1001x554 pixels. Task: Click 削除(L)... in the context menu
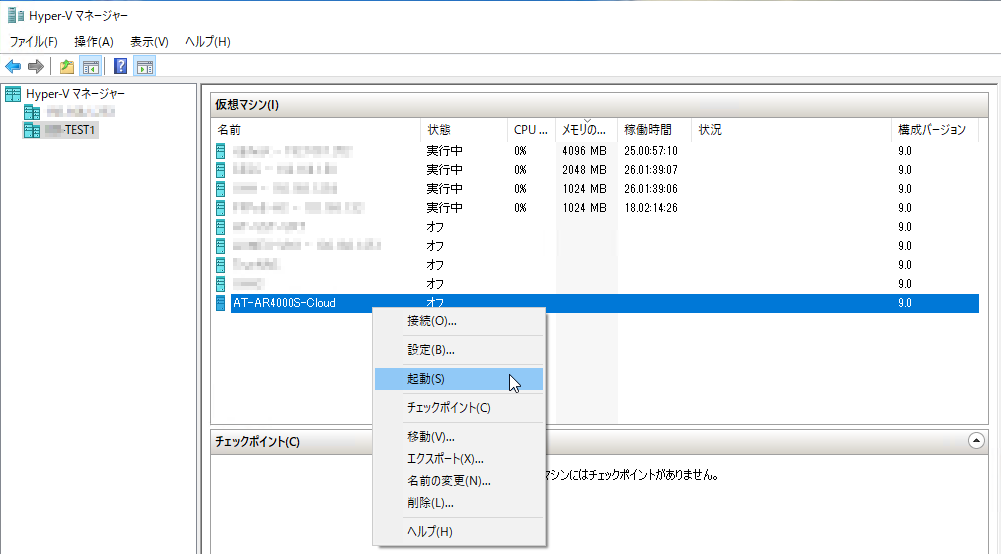click(x=430, y=503)
